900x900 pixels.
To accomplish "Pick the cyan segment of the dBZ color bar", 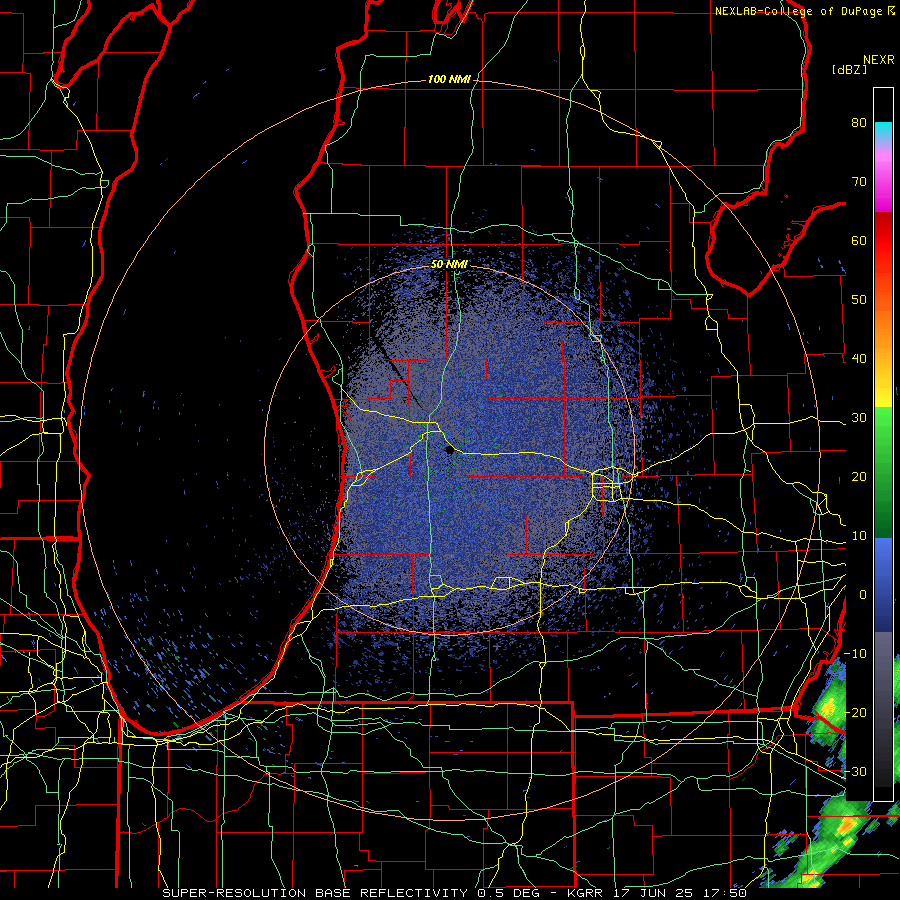I will pos(883,131).
